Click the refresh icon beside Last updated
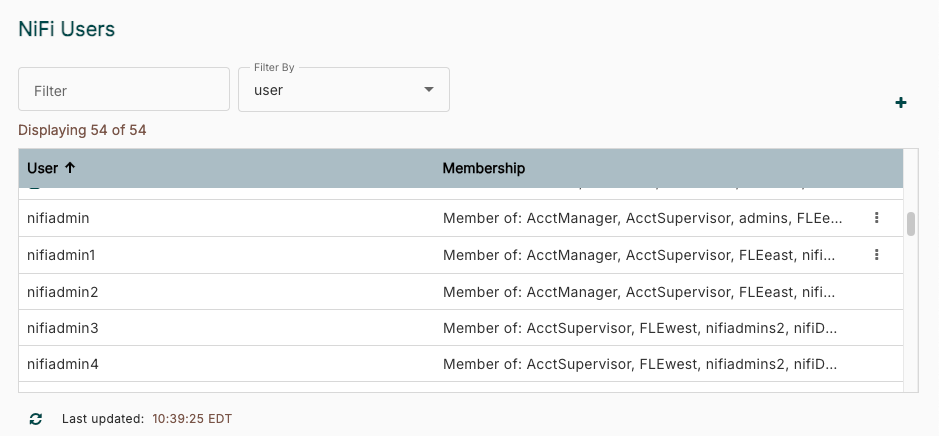This screenshot has height=436, width=939. (x=36, y=419)
